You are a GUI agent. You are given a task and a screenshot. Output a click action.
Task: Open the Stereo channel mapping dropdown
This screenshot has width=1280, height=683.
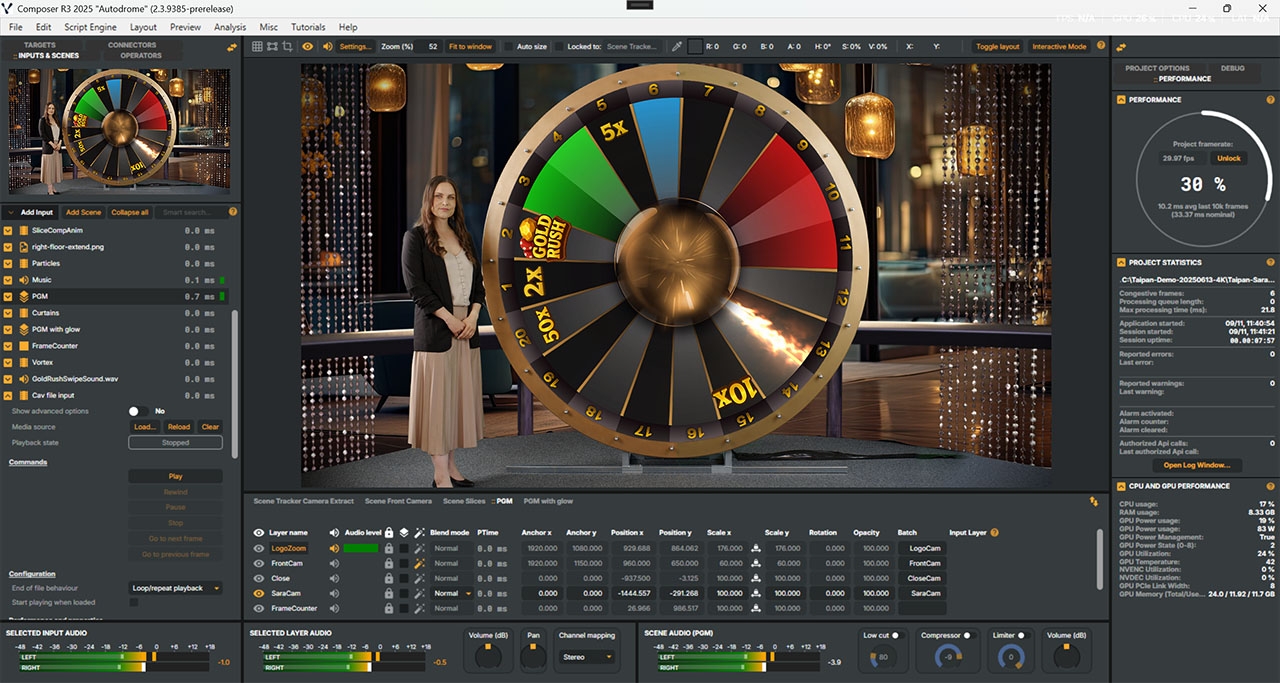586,657
